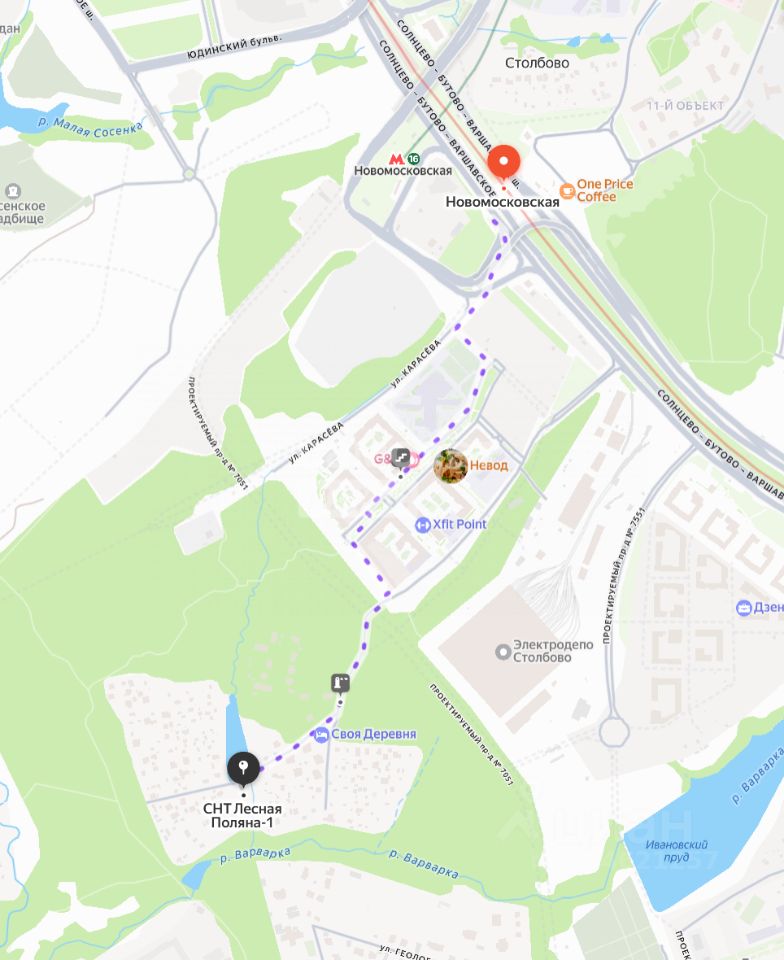
Task: Click the Своя Деревня hotel icon
Action: click(x=321, y=735)
